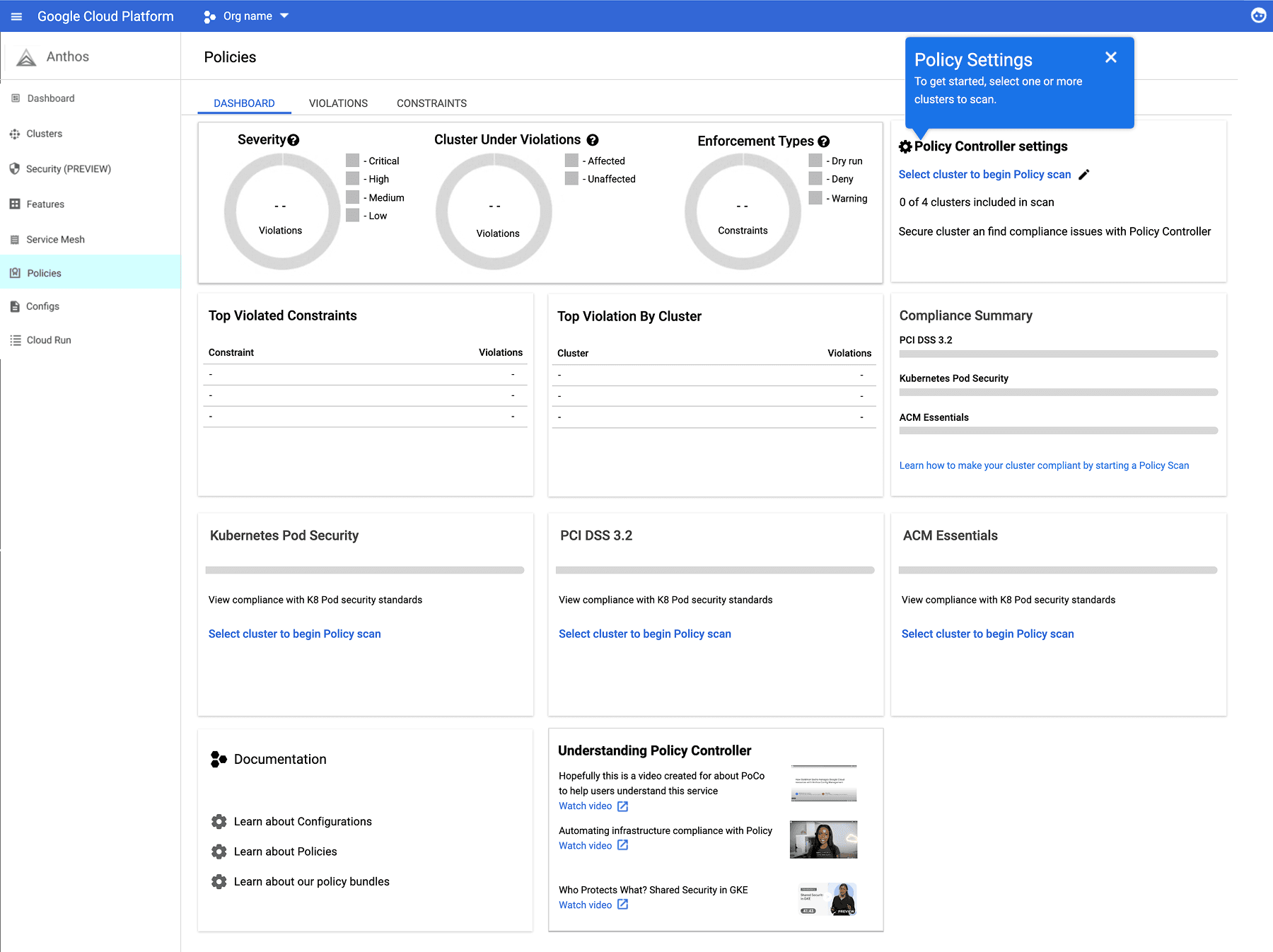Click the Cluster column header in Top Violation By Cluster

pyautogui.click(x=573, y=353)
